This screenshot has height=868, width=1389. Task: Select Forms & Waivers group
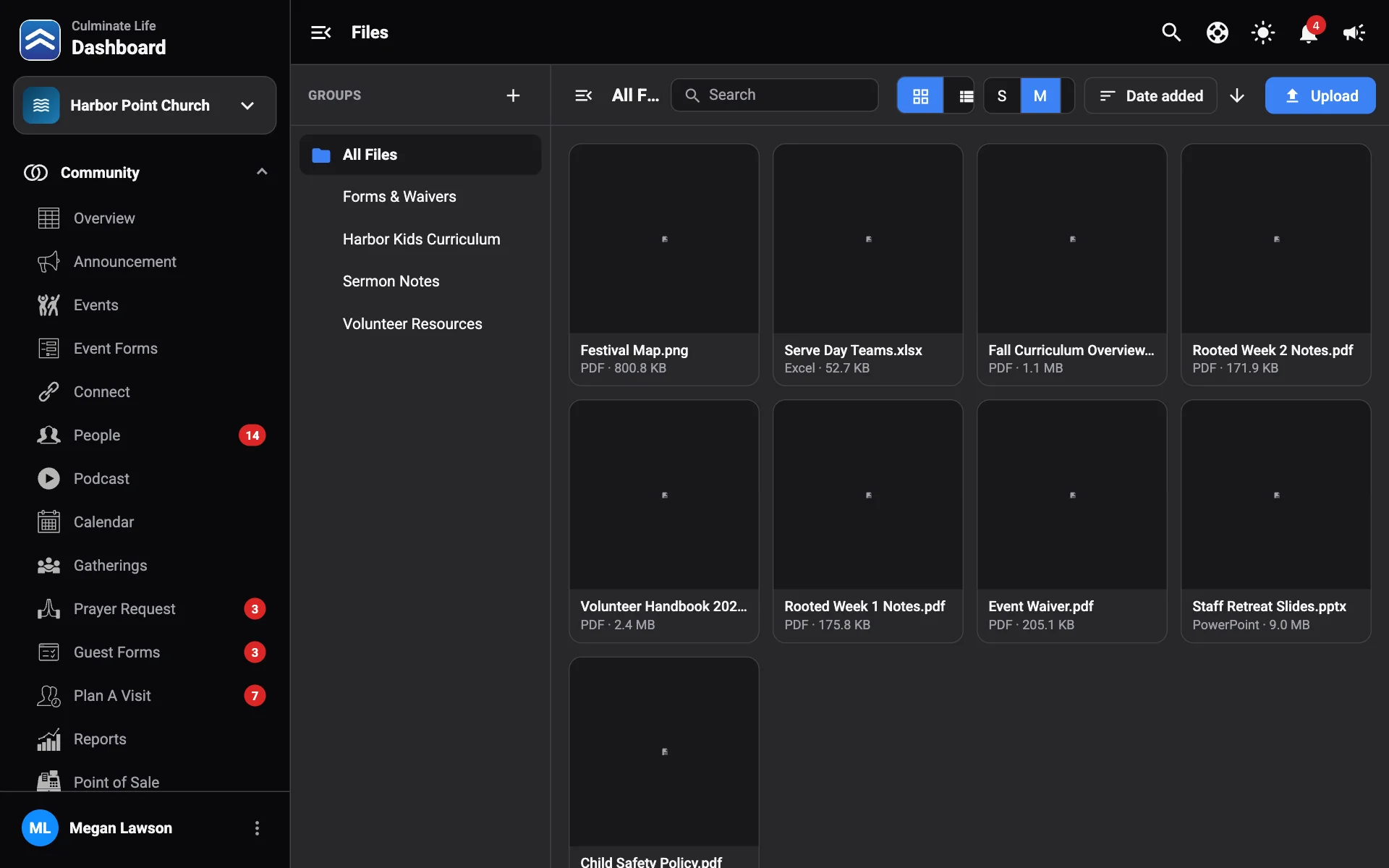point(420,197)
